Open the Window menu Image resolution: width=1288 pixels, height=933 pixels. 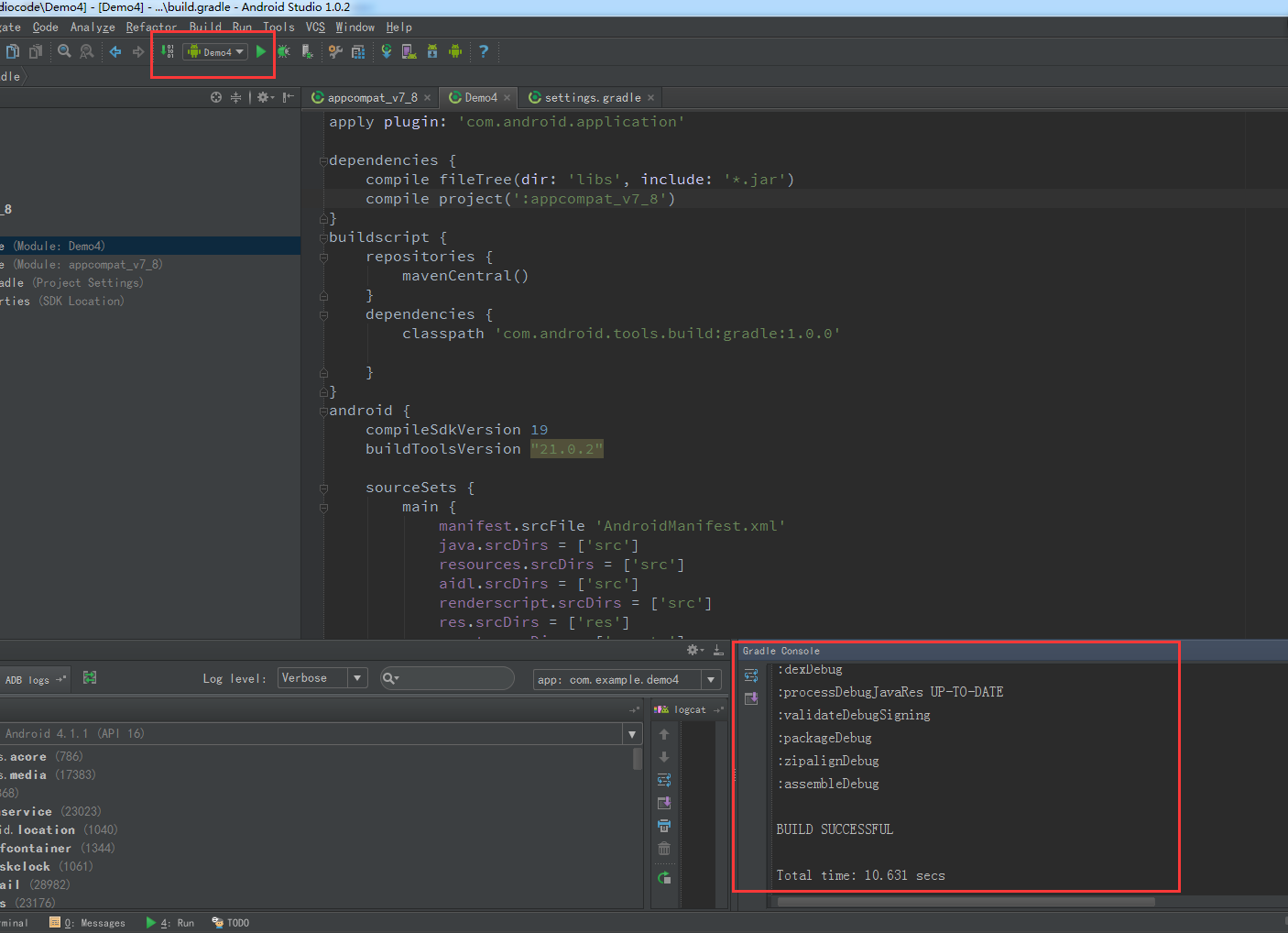click(355, 27)
